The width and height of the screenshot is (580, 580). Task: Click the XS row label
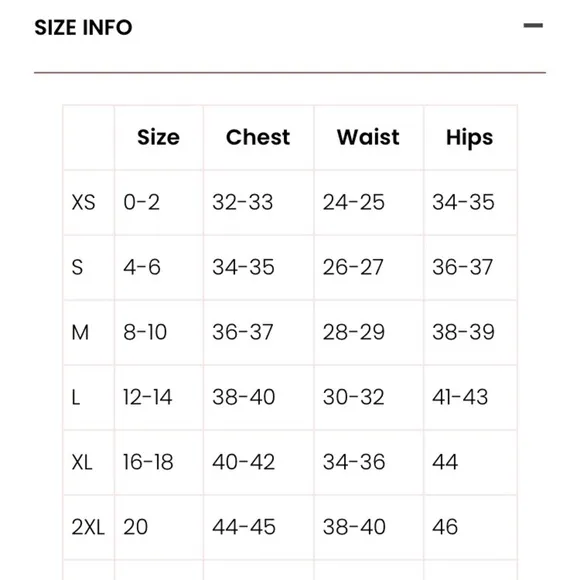click(x=83, y=202)
